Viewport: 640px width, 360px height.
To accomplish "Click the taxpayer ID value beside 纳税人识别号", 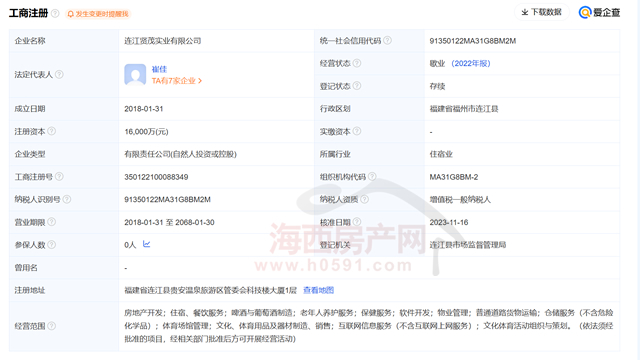I will [x=167, y=200].
